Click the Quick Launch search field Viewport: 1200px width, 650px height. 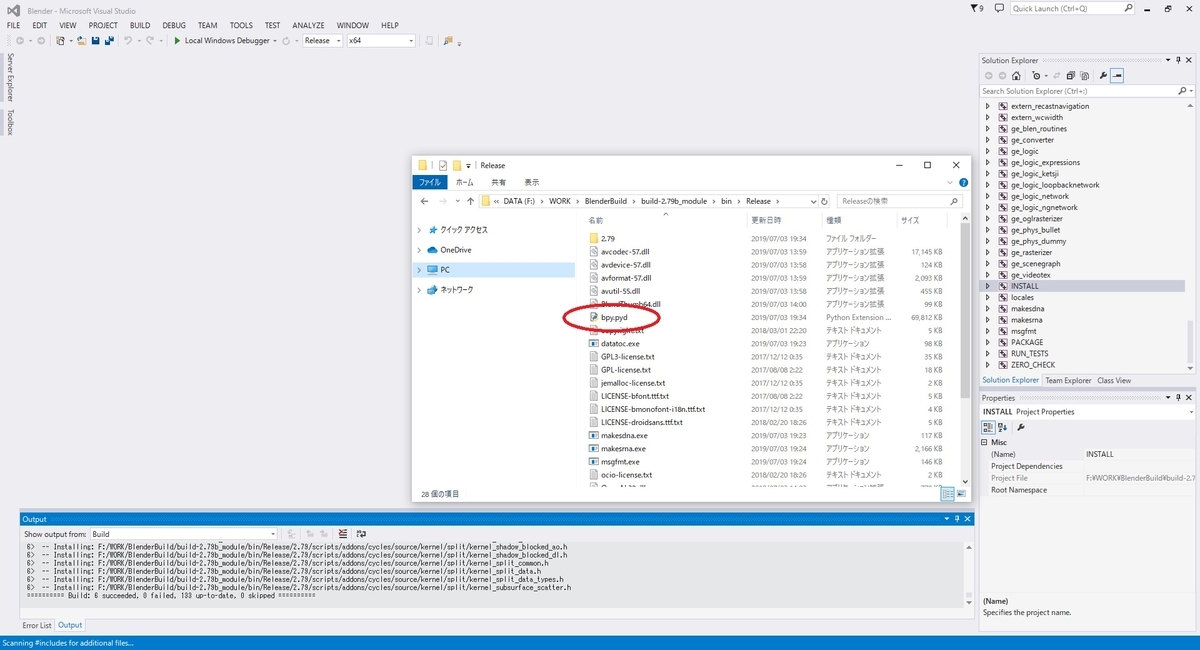tap(1072, 8)
